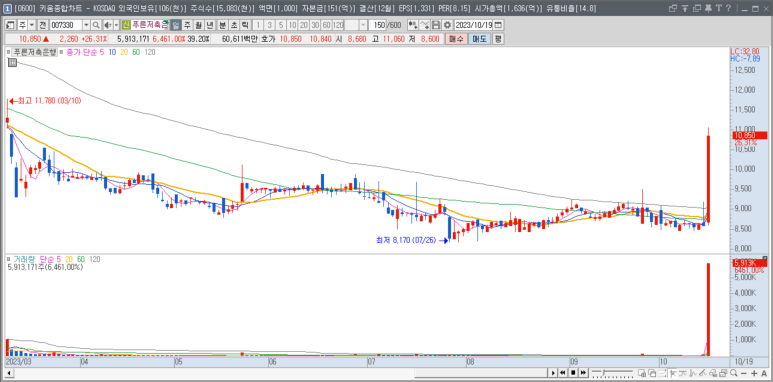Collapse the price chart panel marker
The image size is (773, 382).
click(x=7, y=51)
